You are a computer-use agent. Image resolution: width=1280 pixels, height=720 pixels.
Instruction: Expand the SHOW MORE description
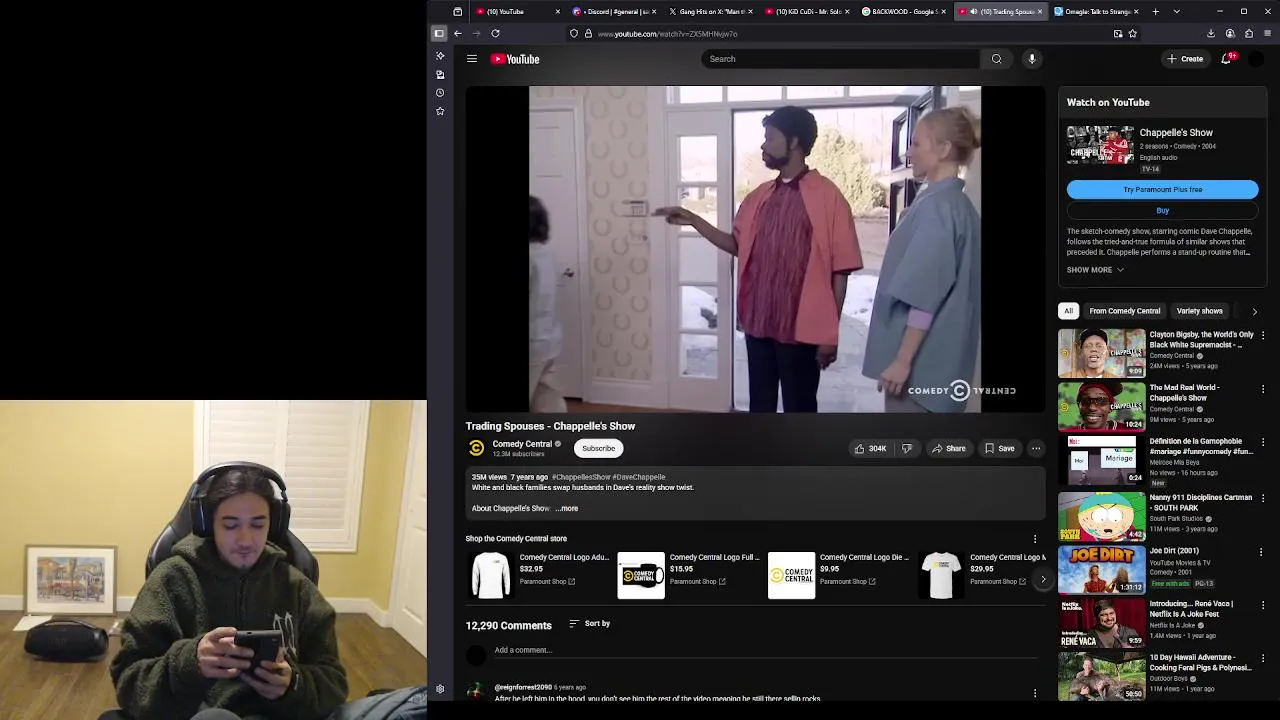(x=1095, y=270)
